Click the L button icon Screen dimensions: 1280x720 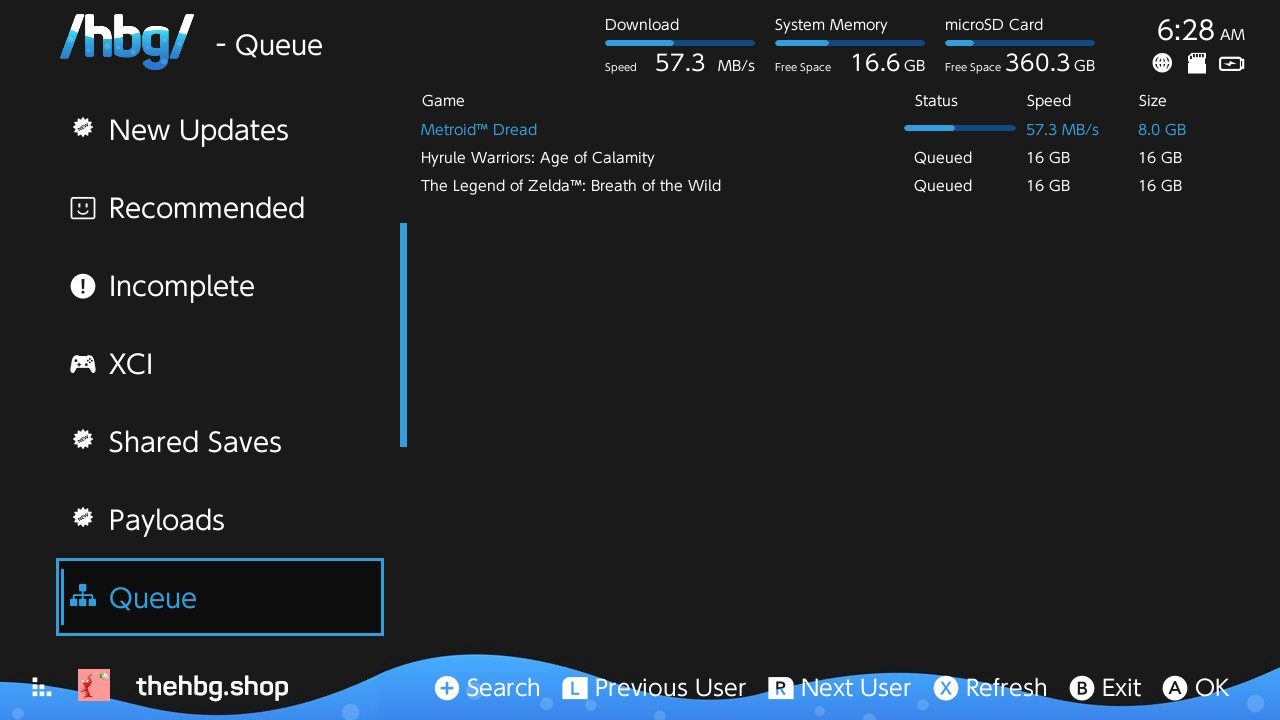pyautogui.click(x=575, y=688)
